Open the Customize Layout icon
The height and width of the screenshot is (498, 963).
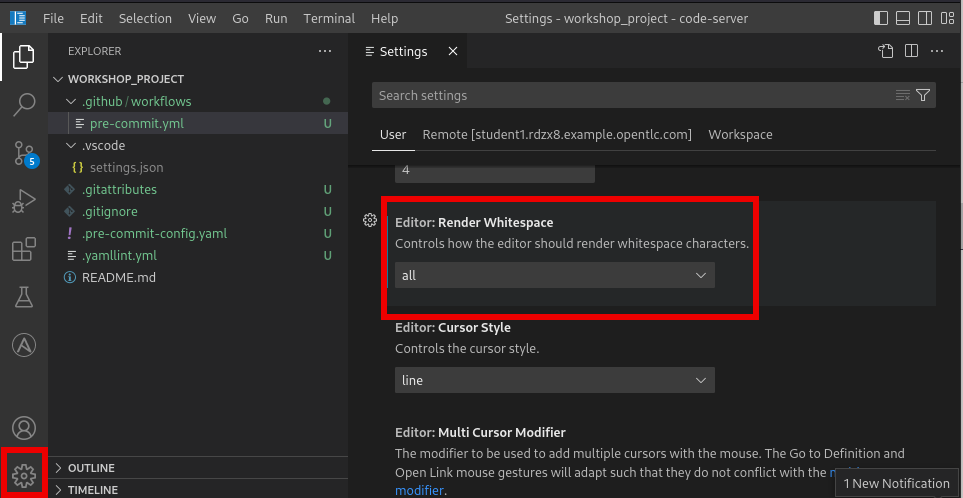point(946,18)
